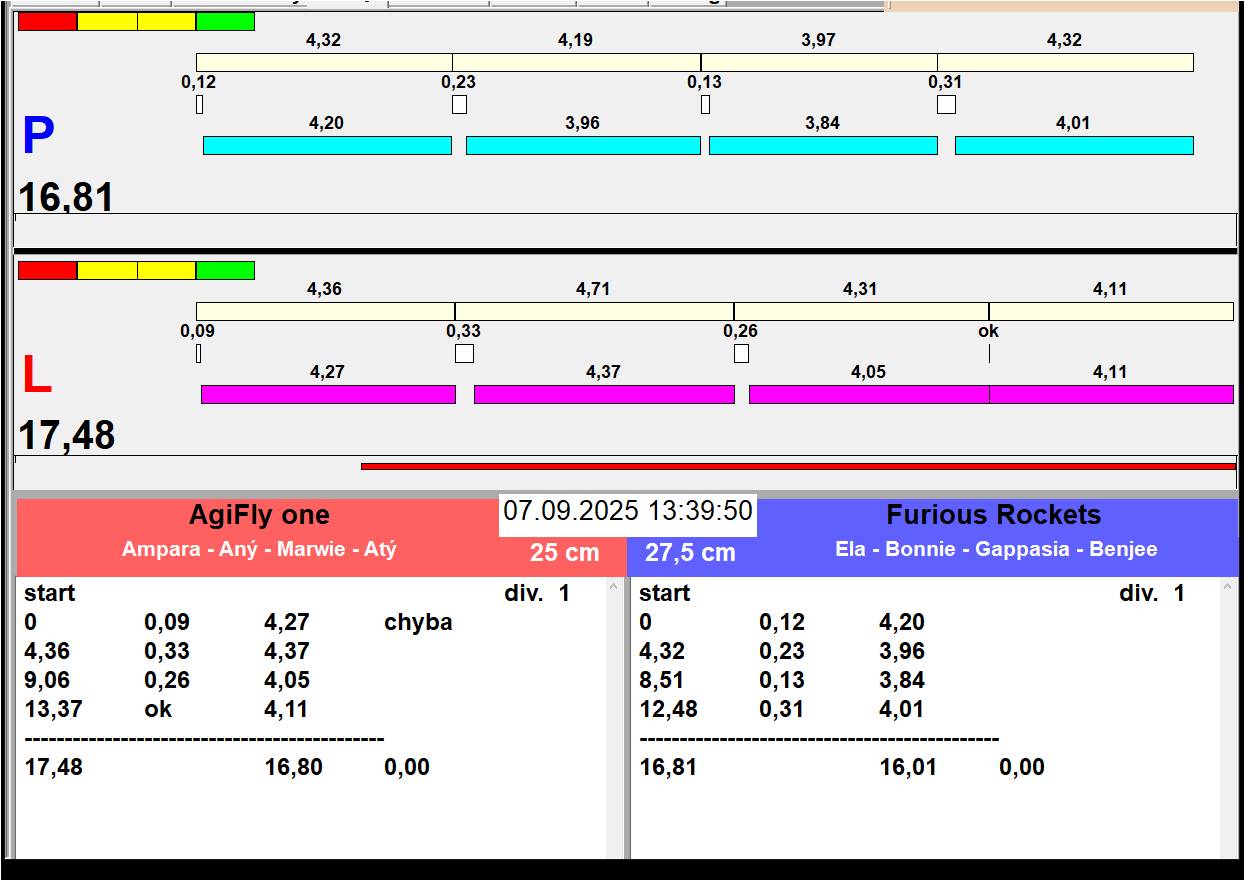Click the blue lane letter P
The width and height of the screenshot is (1244, 880).
(38, 137)
